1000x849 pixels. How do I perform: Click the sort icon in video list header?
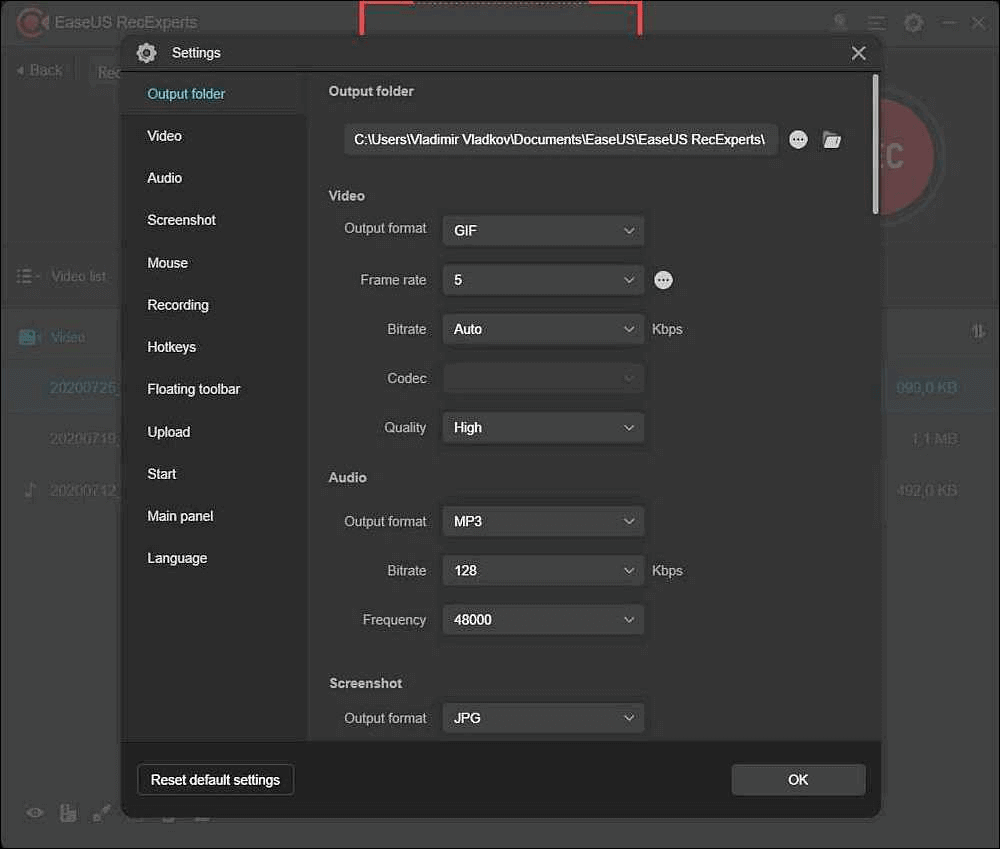[978, 332]
